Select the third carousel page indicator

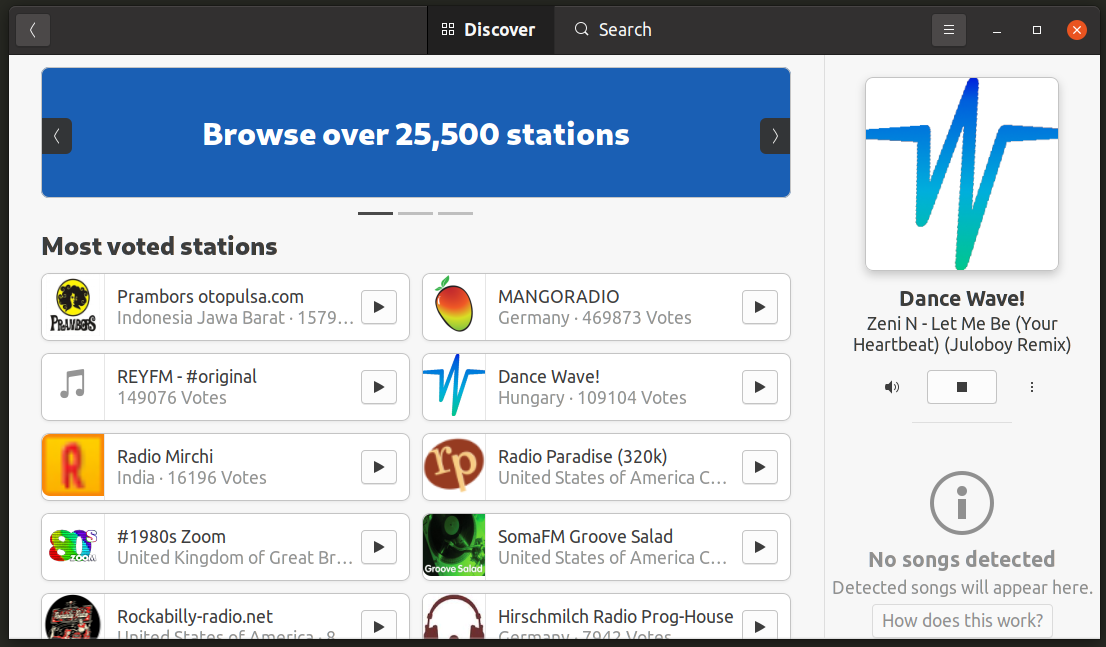[456, 213]
